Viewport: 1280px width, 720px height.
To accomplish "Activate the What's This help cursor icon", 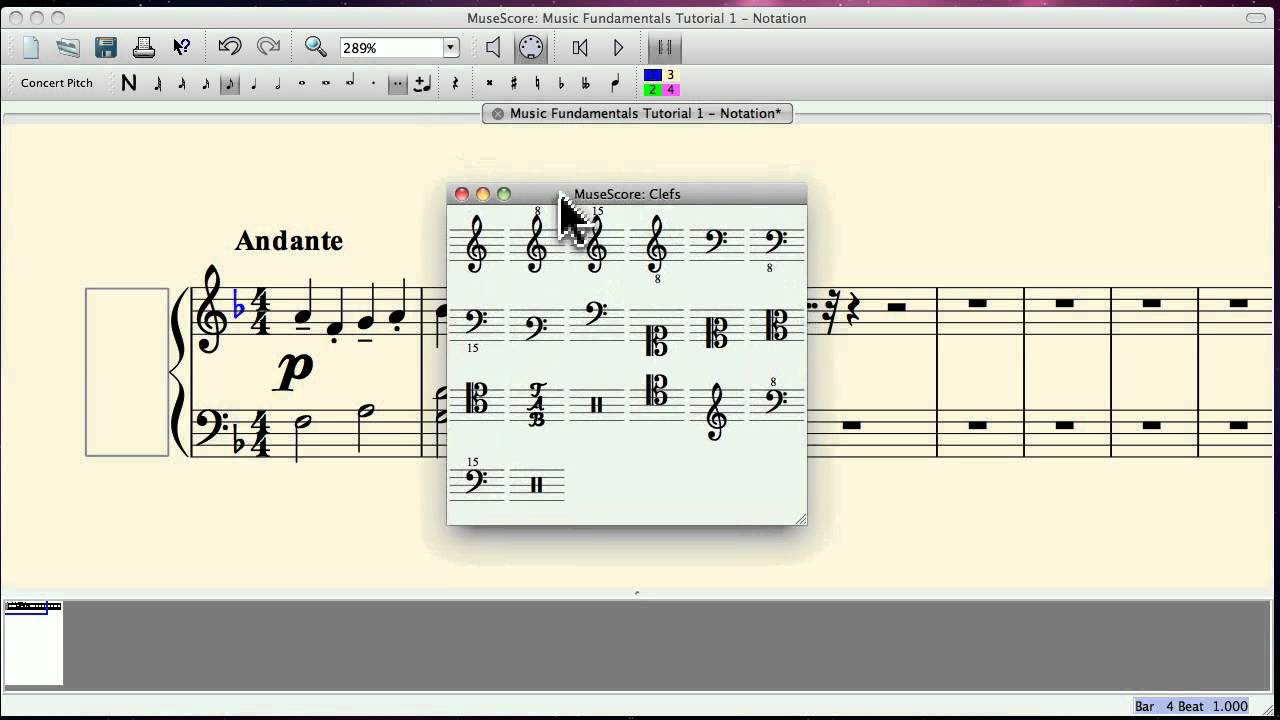I will pos(181,47).
